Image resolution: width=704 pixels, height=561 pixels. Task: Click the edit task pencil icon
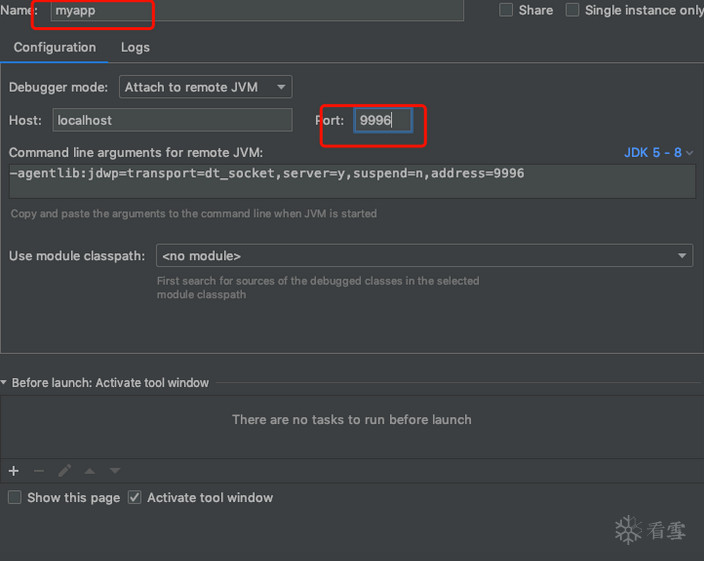[64, 471]
